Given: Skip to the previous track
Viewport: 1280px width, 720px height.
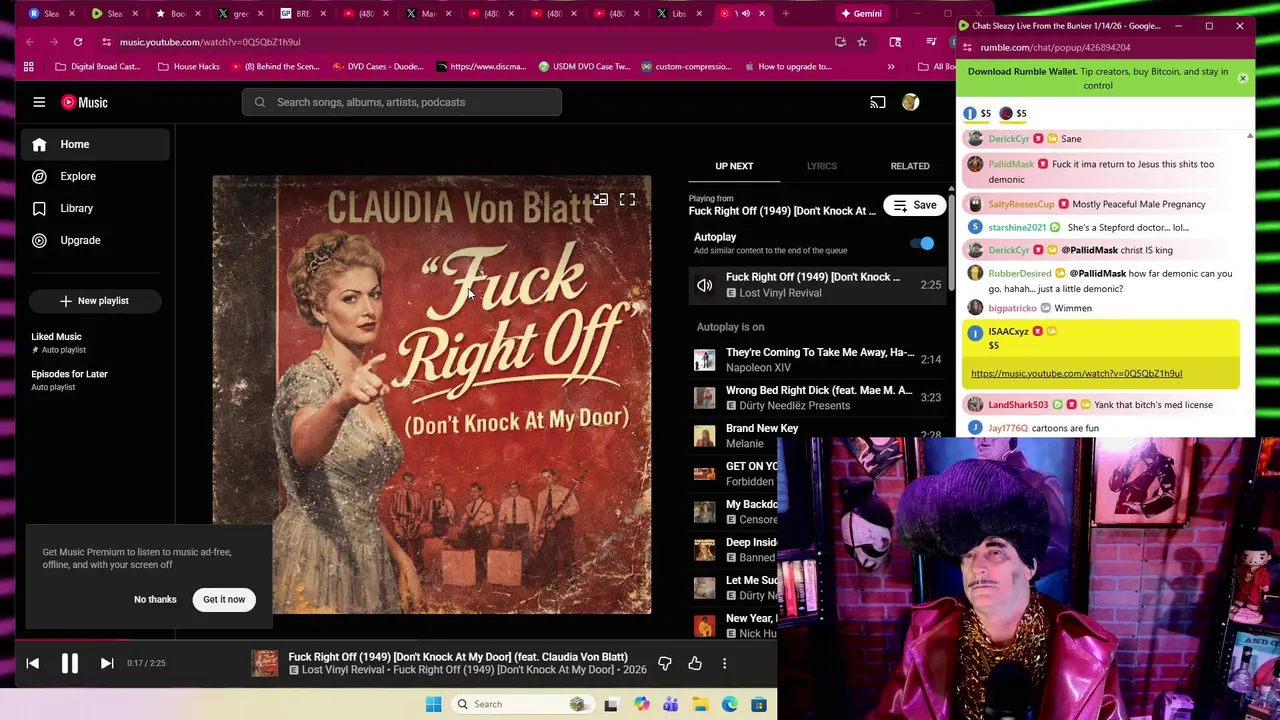Looking at the screenshot, I should [x=32, y=663].
